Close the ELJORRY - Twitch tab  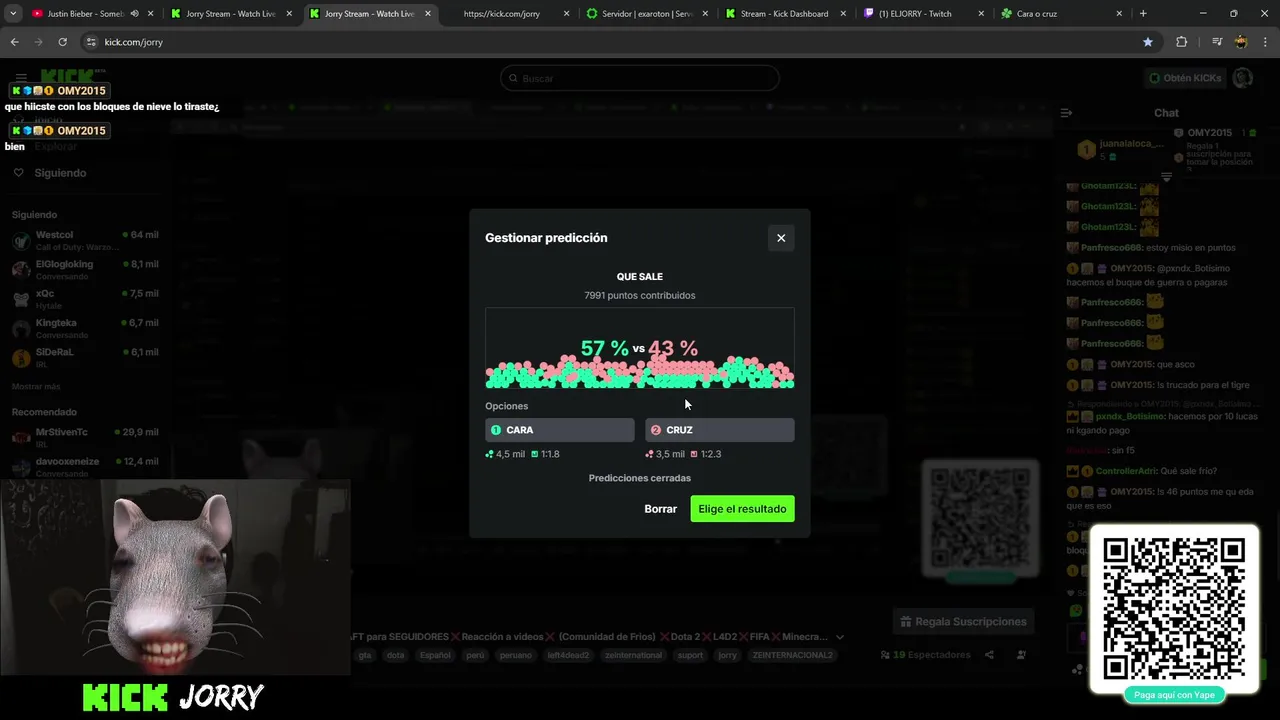[x=979, y=14]
